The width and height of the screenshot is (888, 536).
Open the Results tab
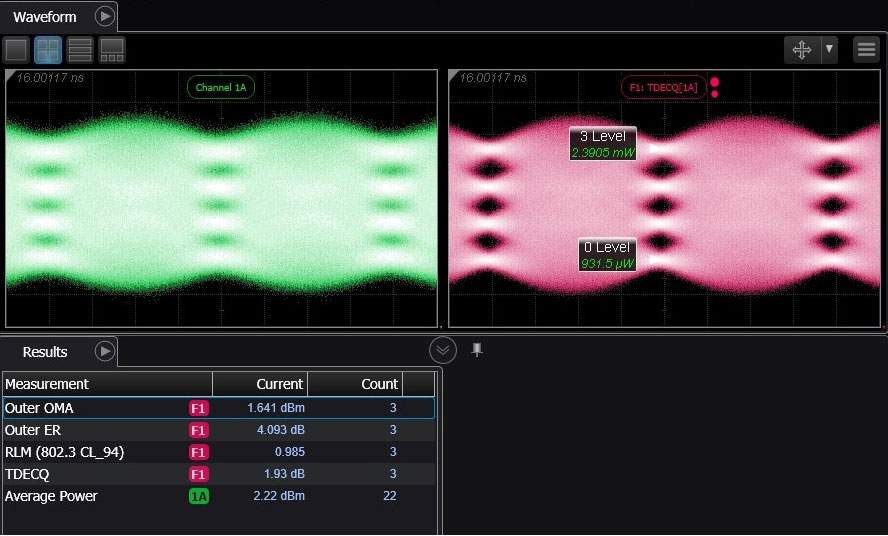pyautogui.click(x=45, y=352)
